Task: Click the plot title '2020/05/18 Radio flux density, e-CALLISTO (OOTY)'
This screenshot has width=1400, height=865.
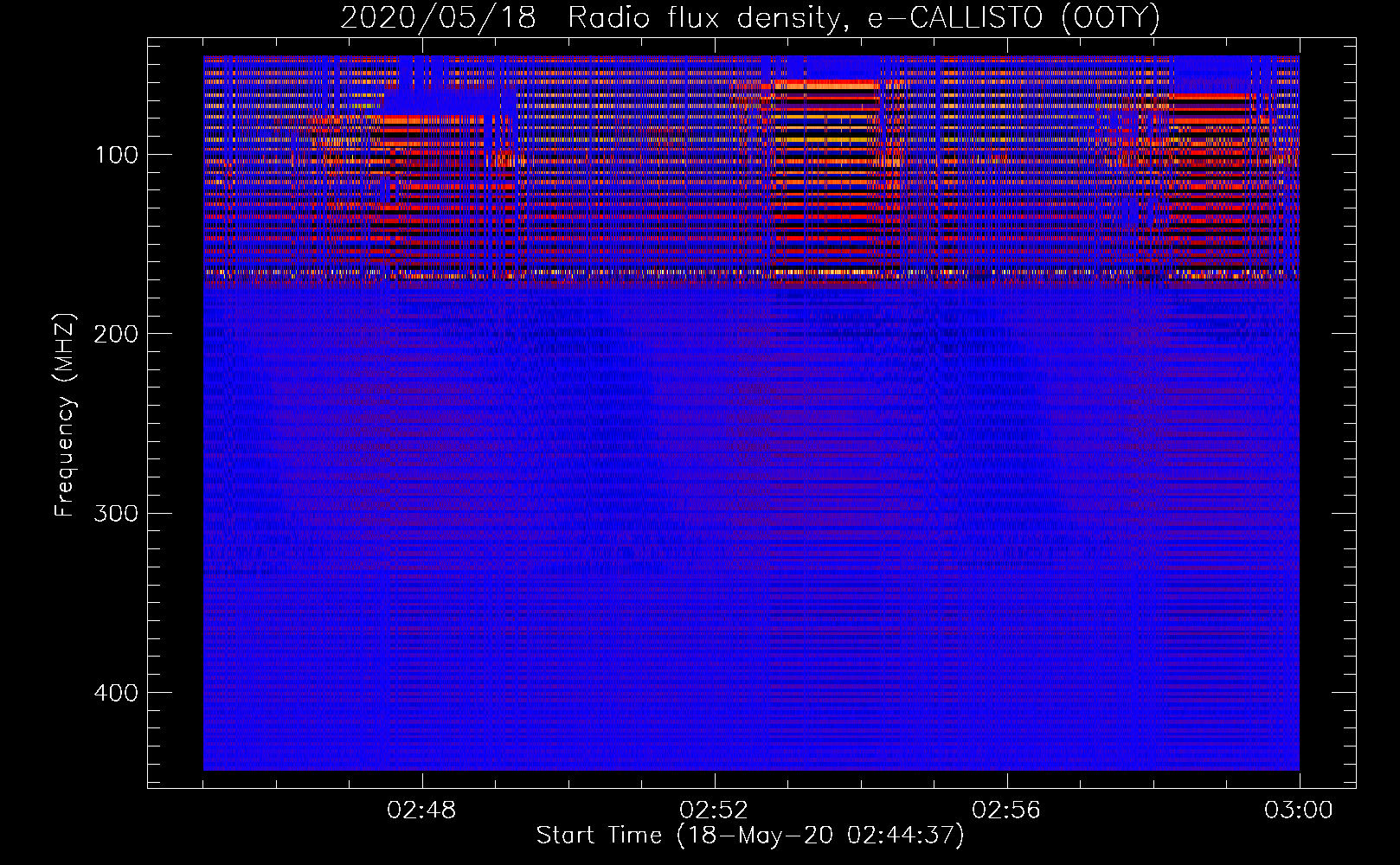Action: (750, 17)
